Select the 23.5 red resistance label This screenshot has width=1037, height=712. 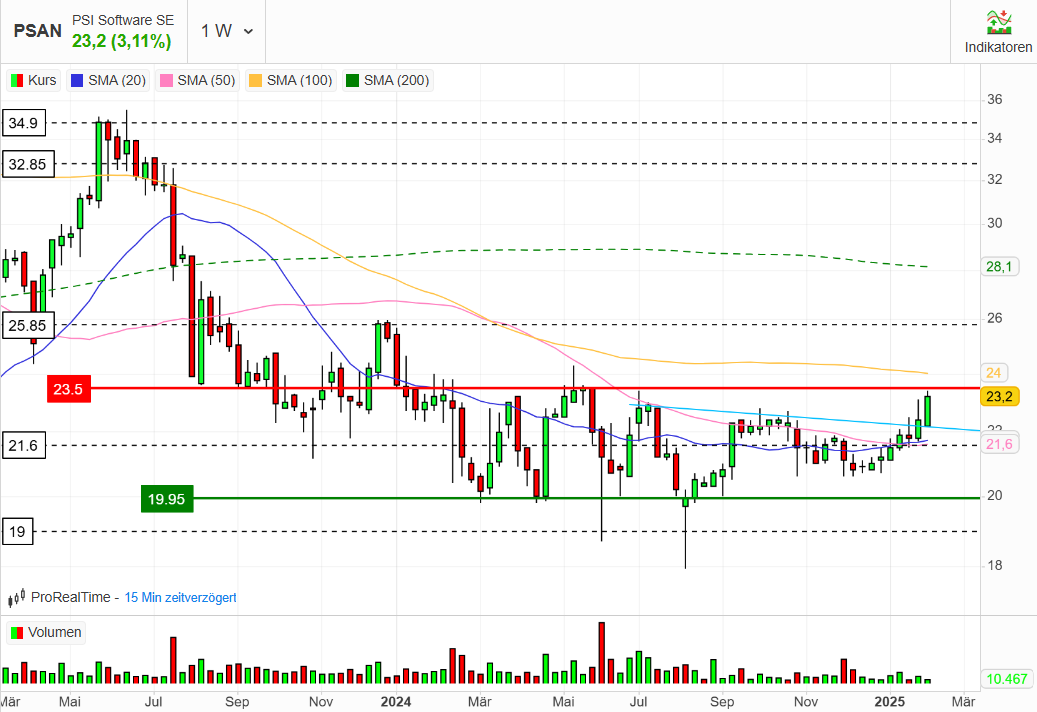[x=69, y=389]
